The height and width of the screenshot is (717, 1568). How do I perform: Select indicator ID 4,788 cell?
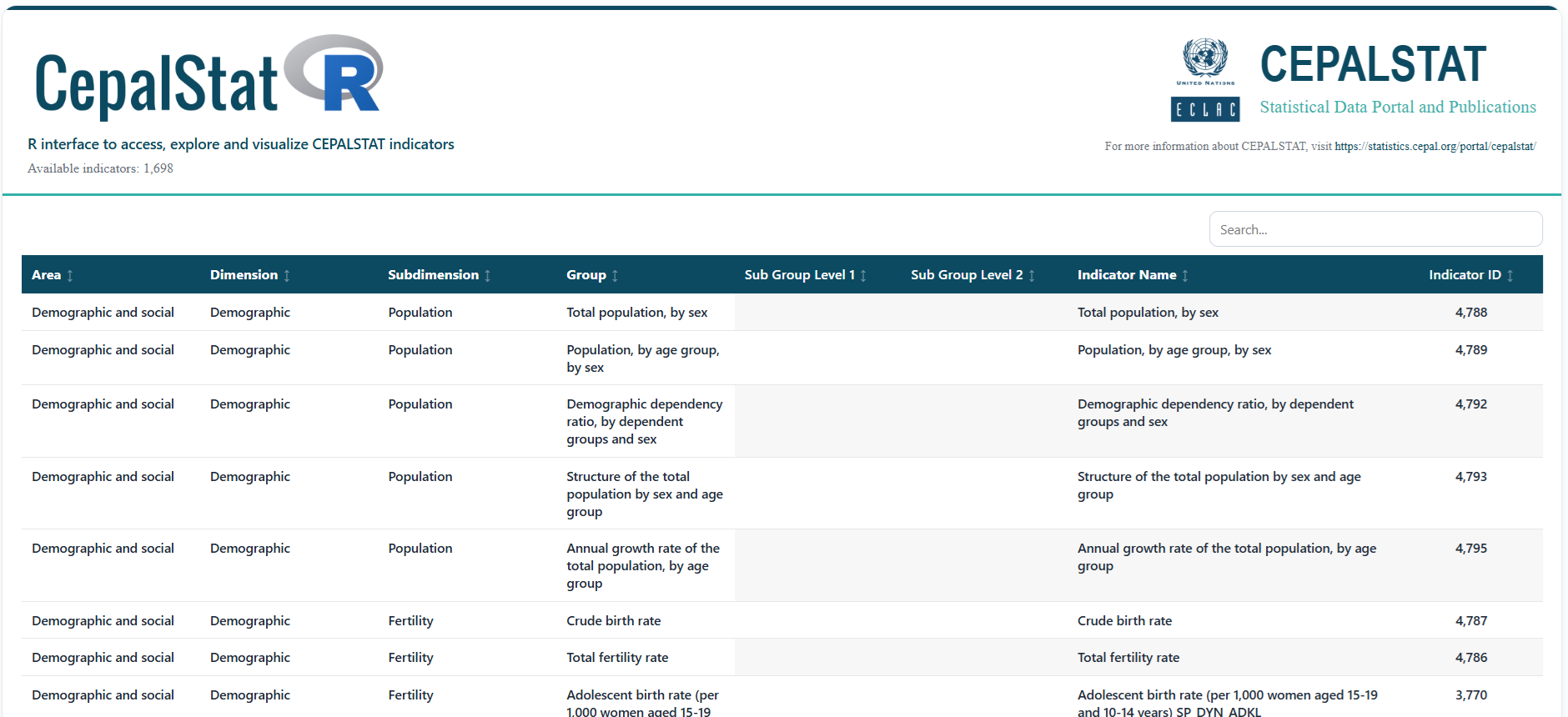point(1471,313)
